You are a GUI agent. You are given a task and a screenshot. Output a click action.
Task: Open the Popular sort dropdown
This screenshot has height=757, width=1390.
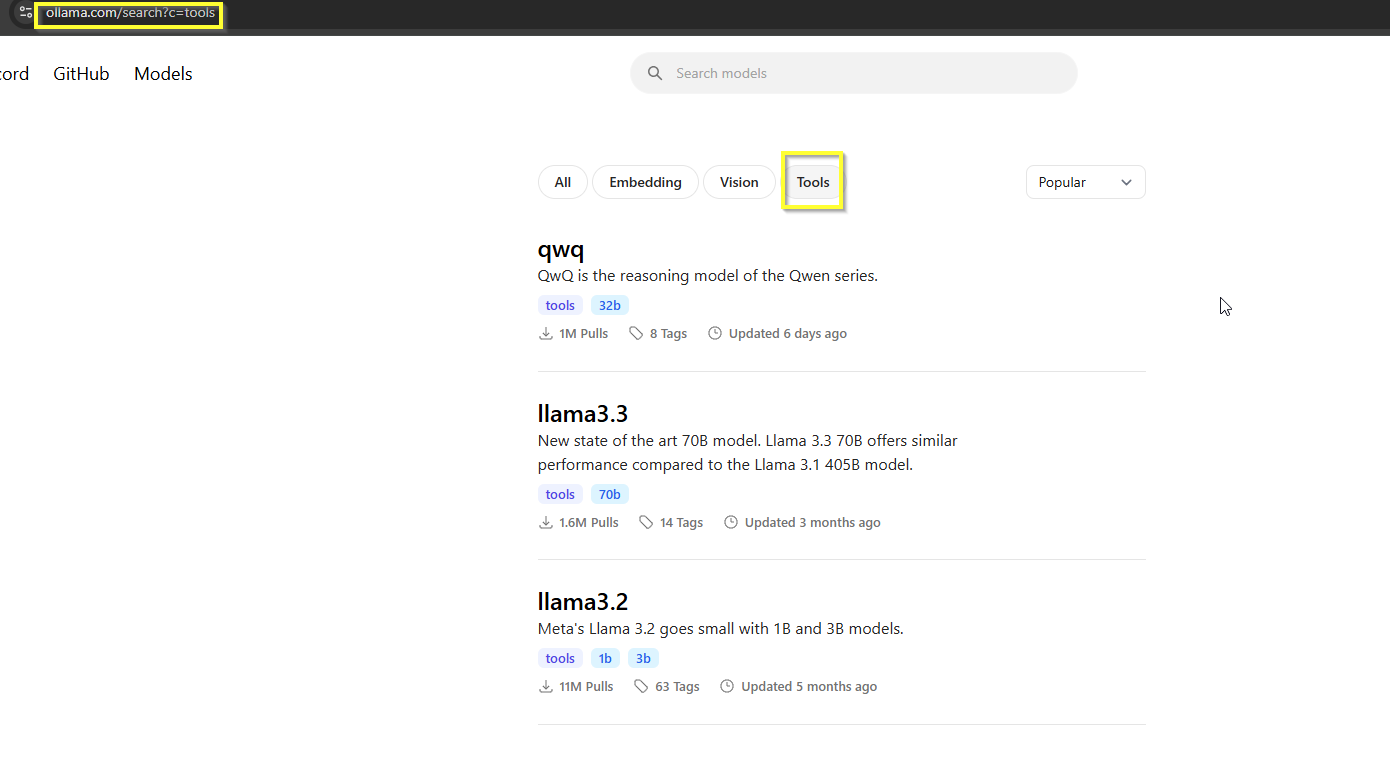coord(1085,182)
